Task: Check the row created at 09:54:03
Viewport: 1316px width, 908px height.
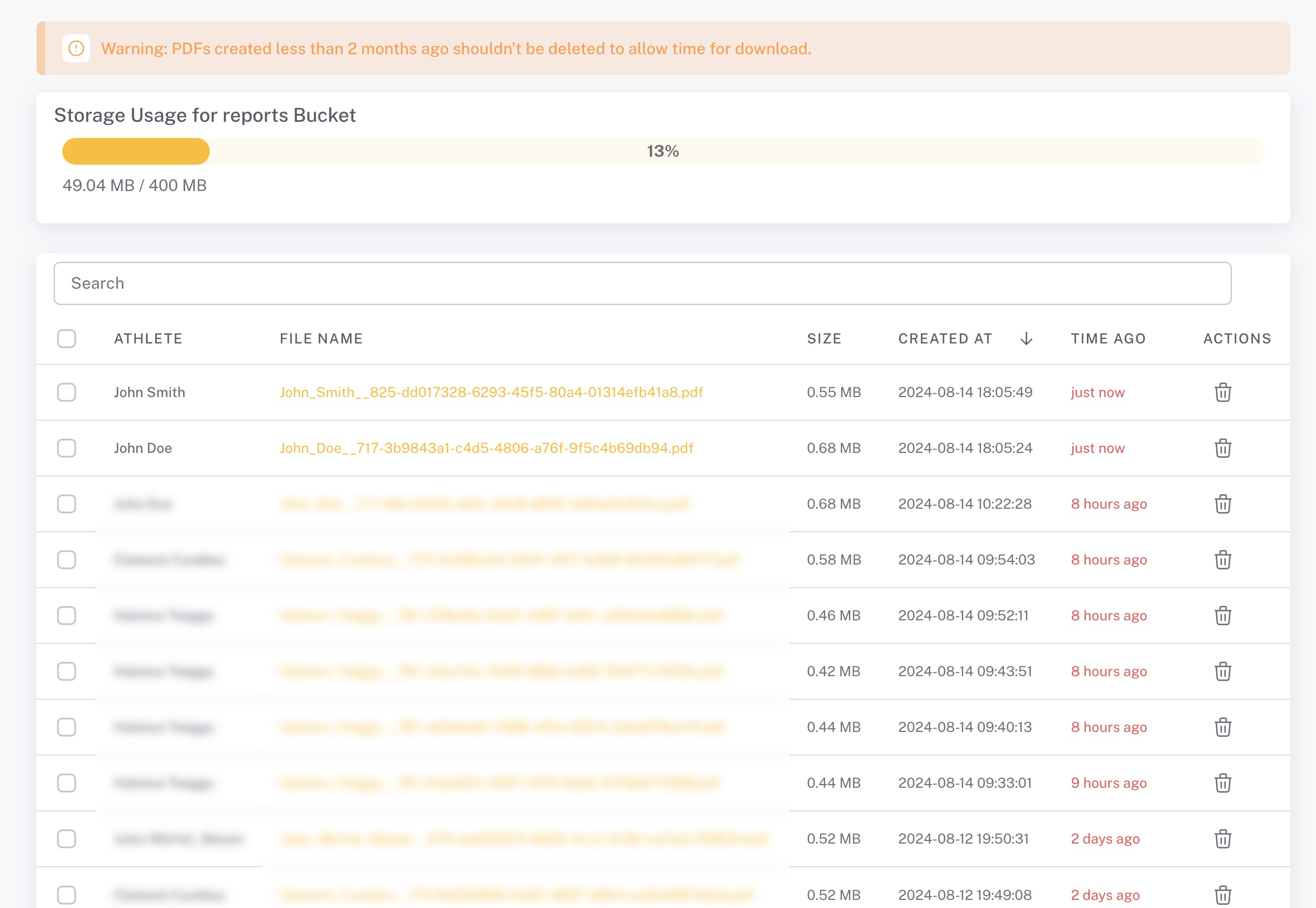Action: (x=67, y=559)
